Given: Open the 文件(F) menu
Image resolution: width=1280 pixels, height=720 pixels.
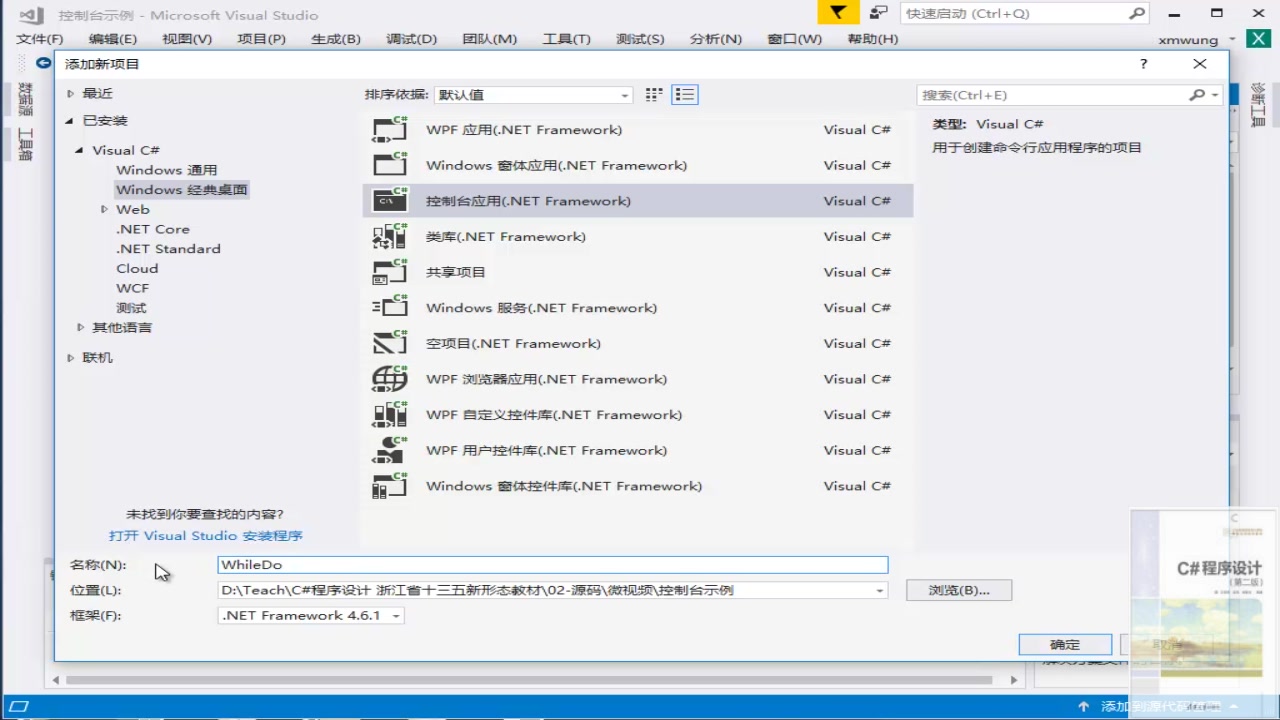Looking at the screenshot, I should pos(40,39).
